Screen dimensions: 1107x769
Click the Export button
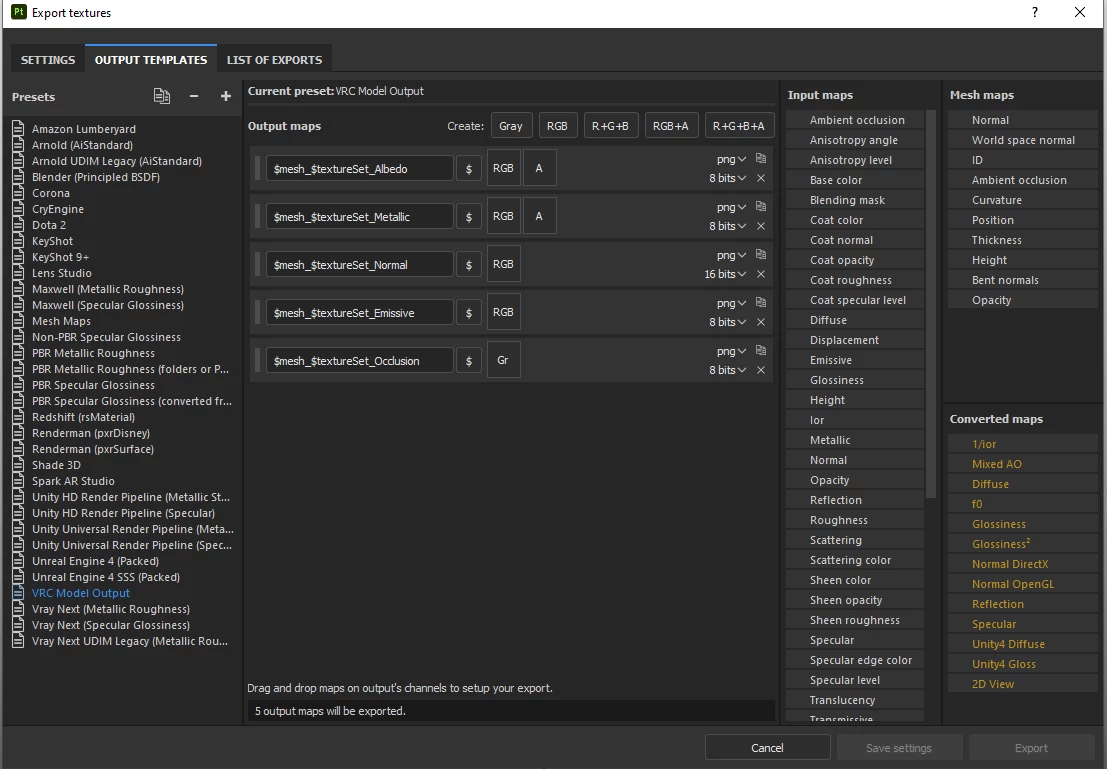coord(1031,748)
